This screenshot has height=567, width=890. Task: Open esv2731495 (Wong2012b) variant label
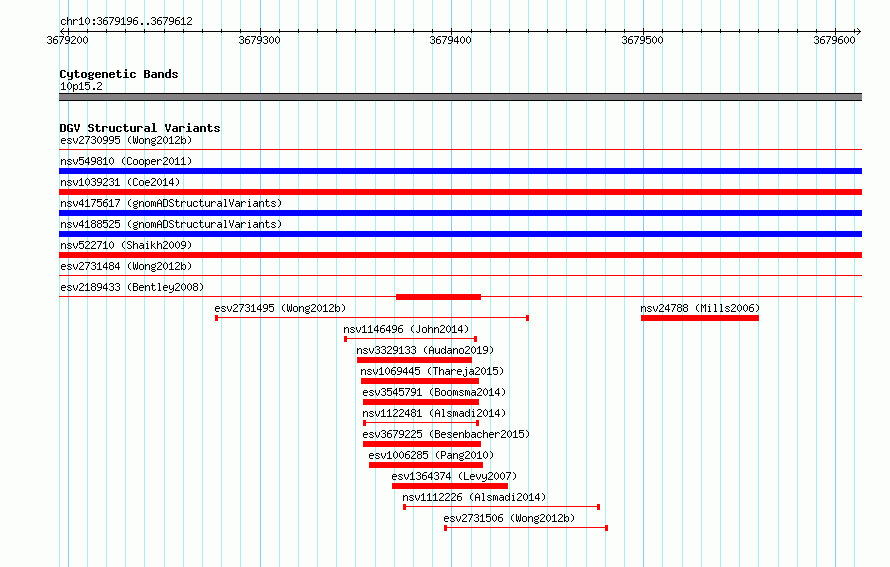[280, 308]
